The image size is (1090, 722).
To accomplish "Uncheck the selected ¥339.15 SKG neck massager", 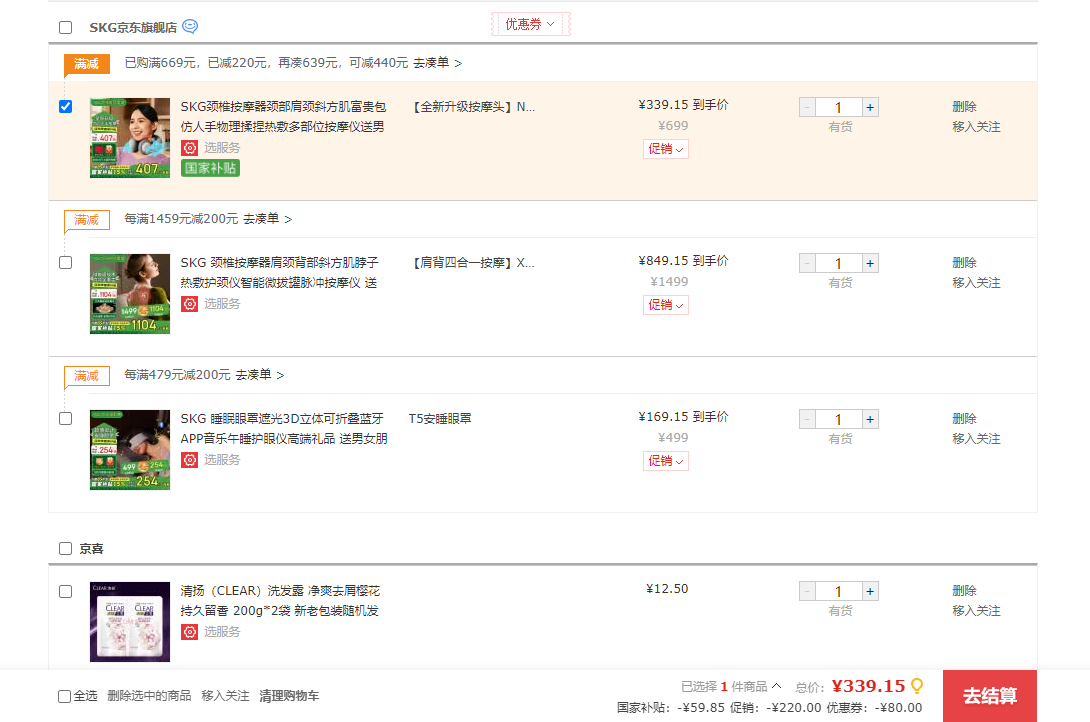I will coord(66,107).
